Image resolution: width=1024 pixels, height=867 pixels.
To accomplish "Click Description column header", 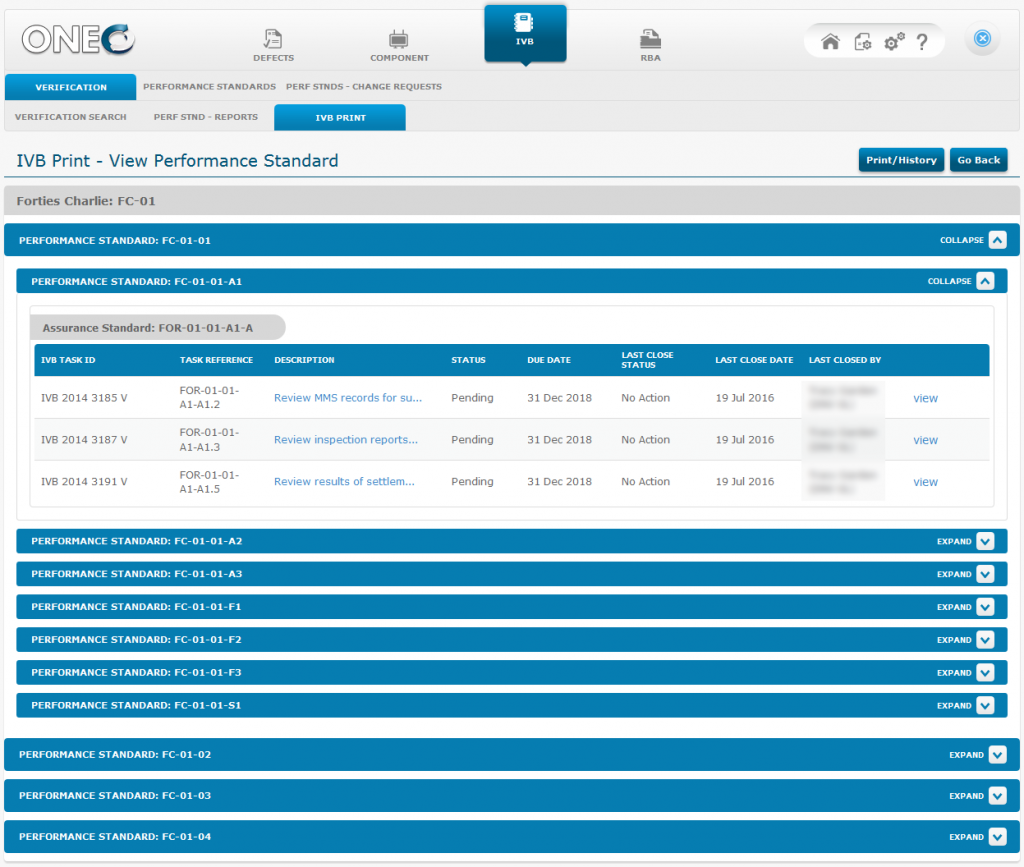I will [304, 360].
